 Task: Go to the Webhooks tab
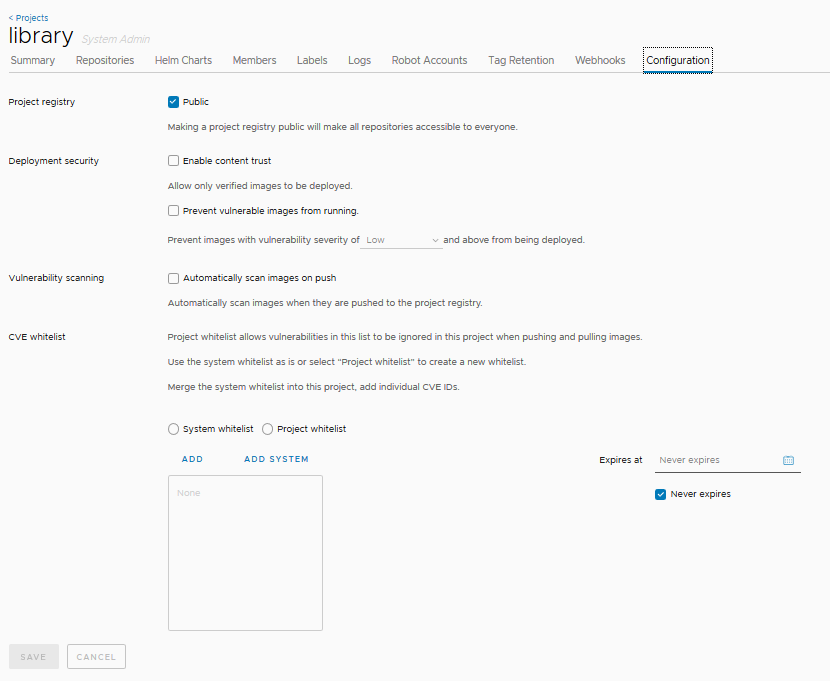(599, 60)
